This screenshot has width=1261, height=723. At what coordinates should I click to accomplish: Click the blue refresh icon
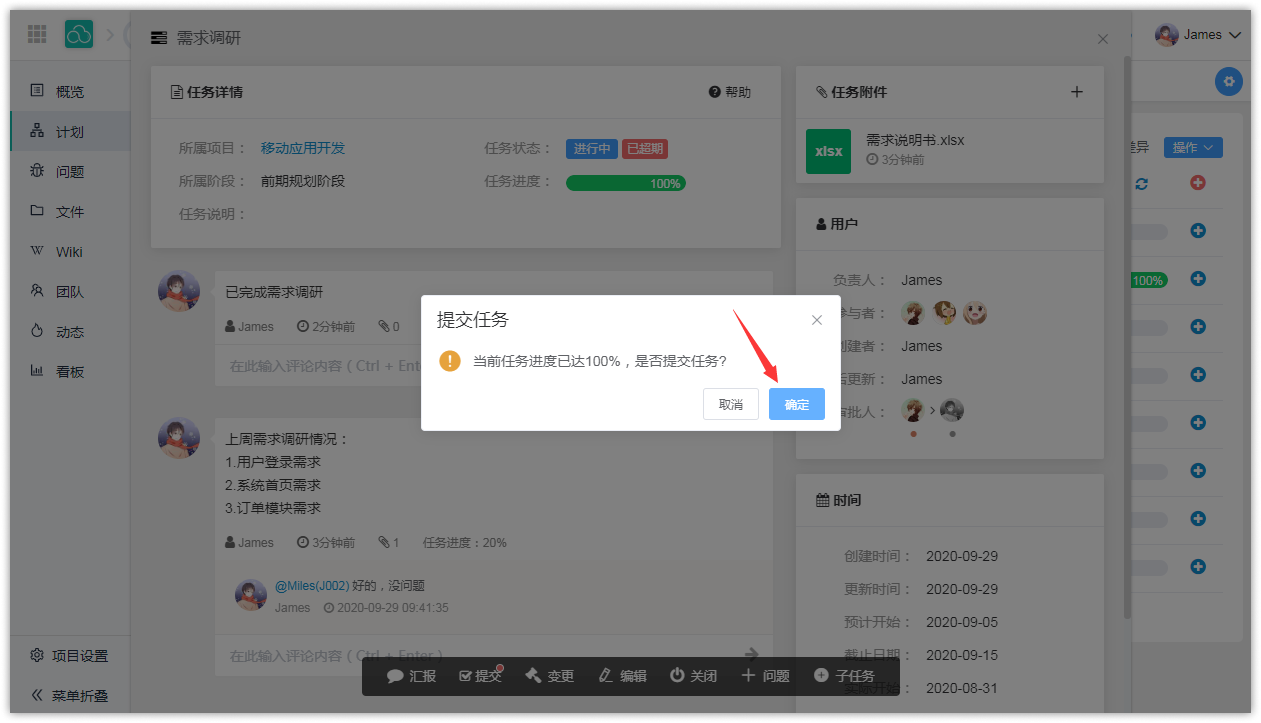coord(1141,183)
